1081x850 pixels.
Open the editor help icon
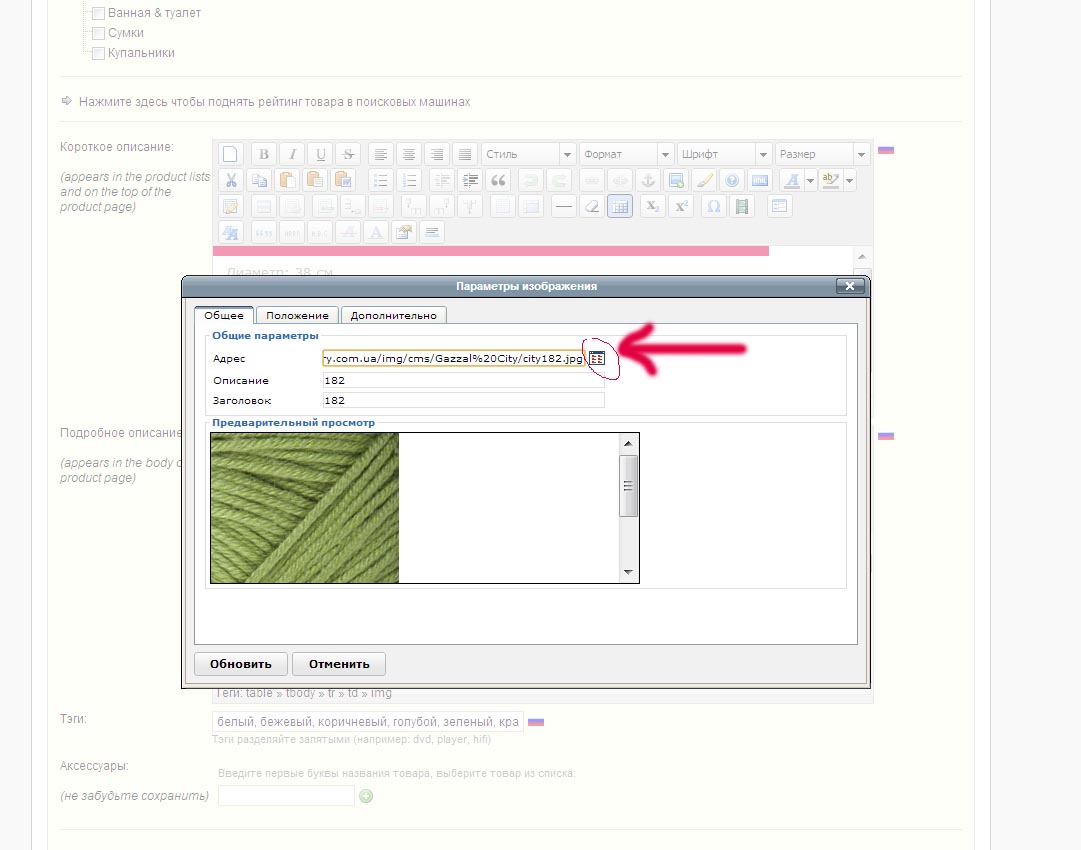(x=732, y=180)
